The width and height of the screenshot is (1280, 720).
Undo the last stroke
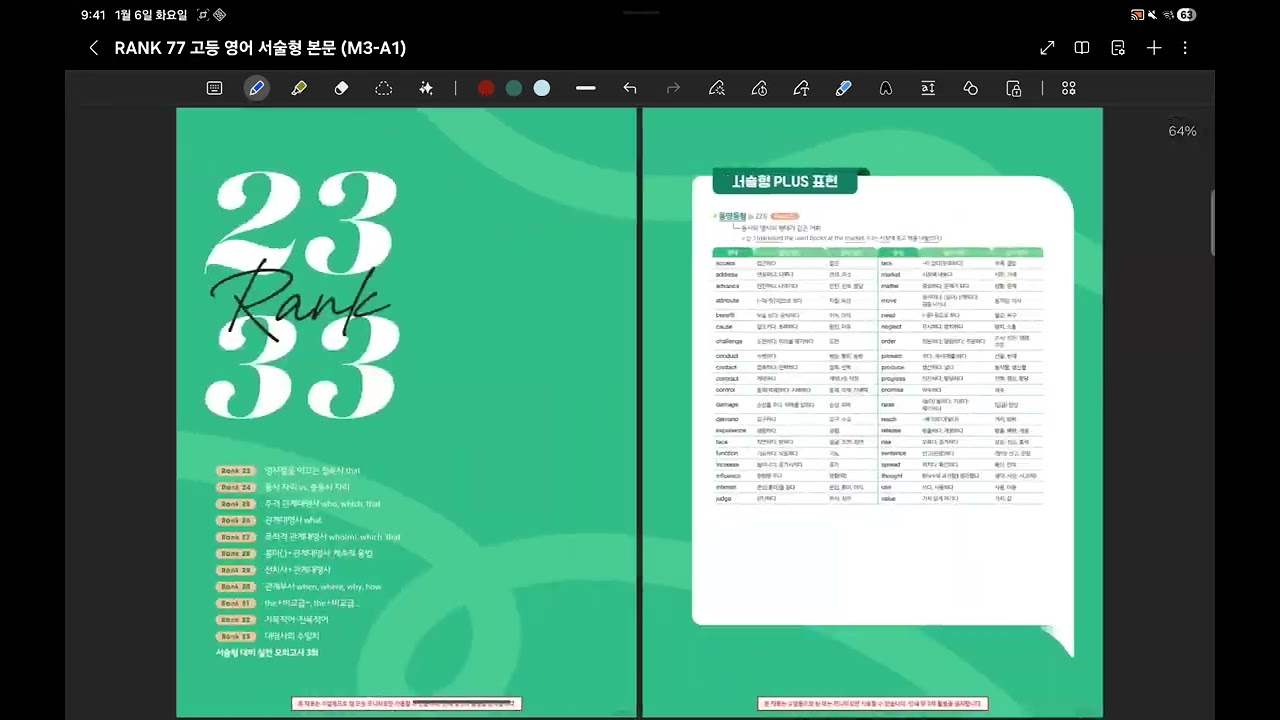point(630,88)
